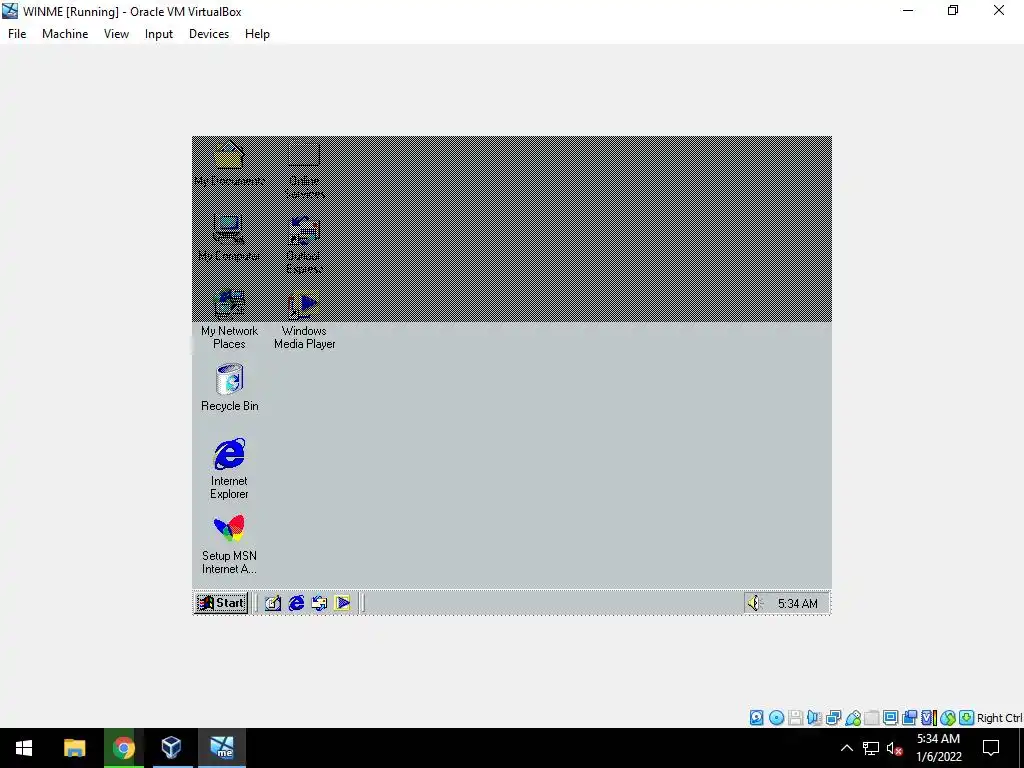Viewport: 1024px width, 768px height.
Task: Click the optical drive status icon
Action: pos(776,718)
